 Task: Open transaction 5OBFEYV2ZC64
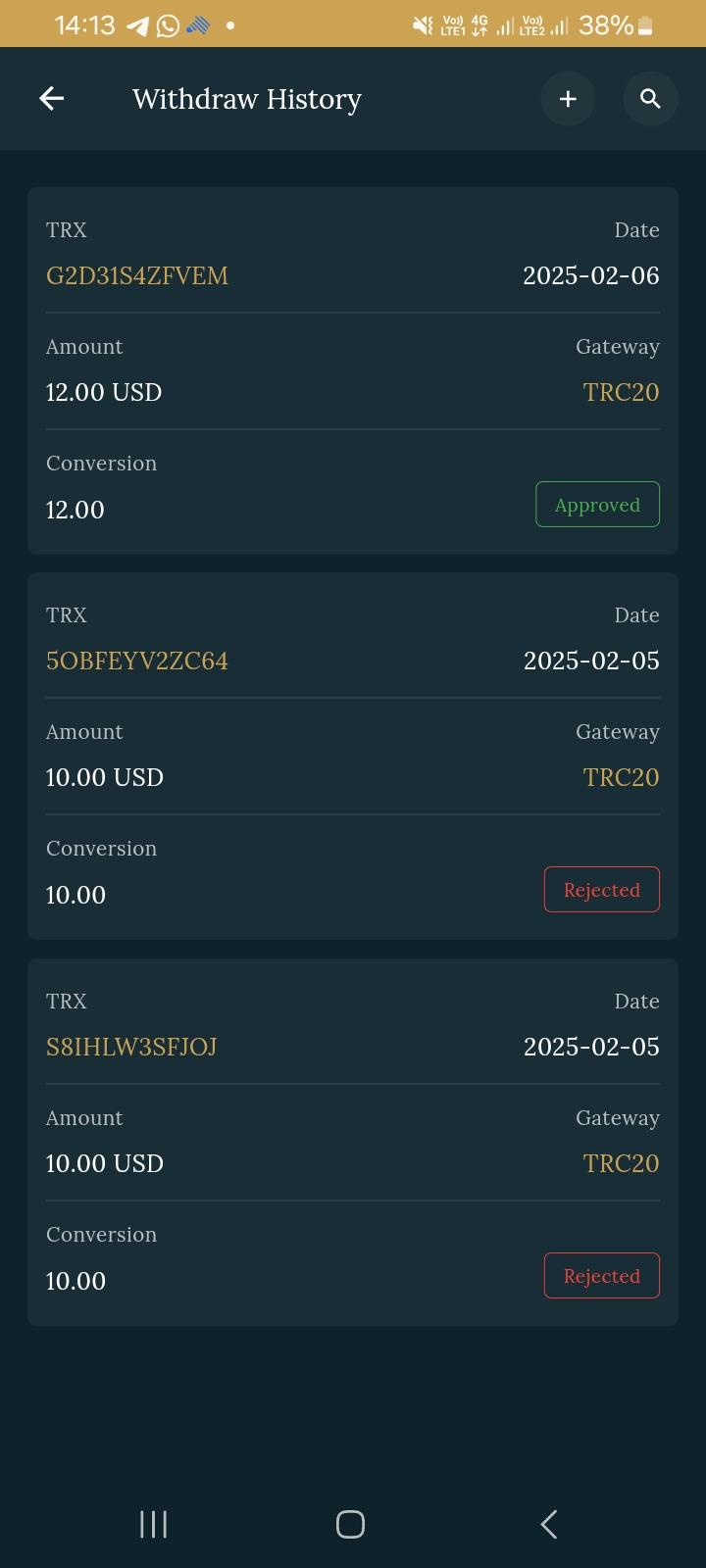[x=137, y=661]
